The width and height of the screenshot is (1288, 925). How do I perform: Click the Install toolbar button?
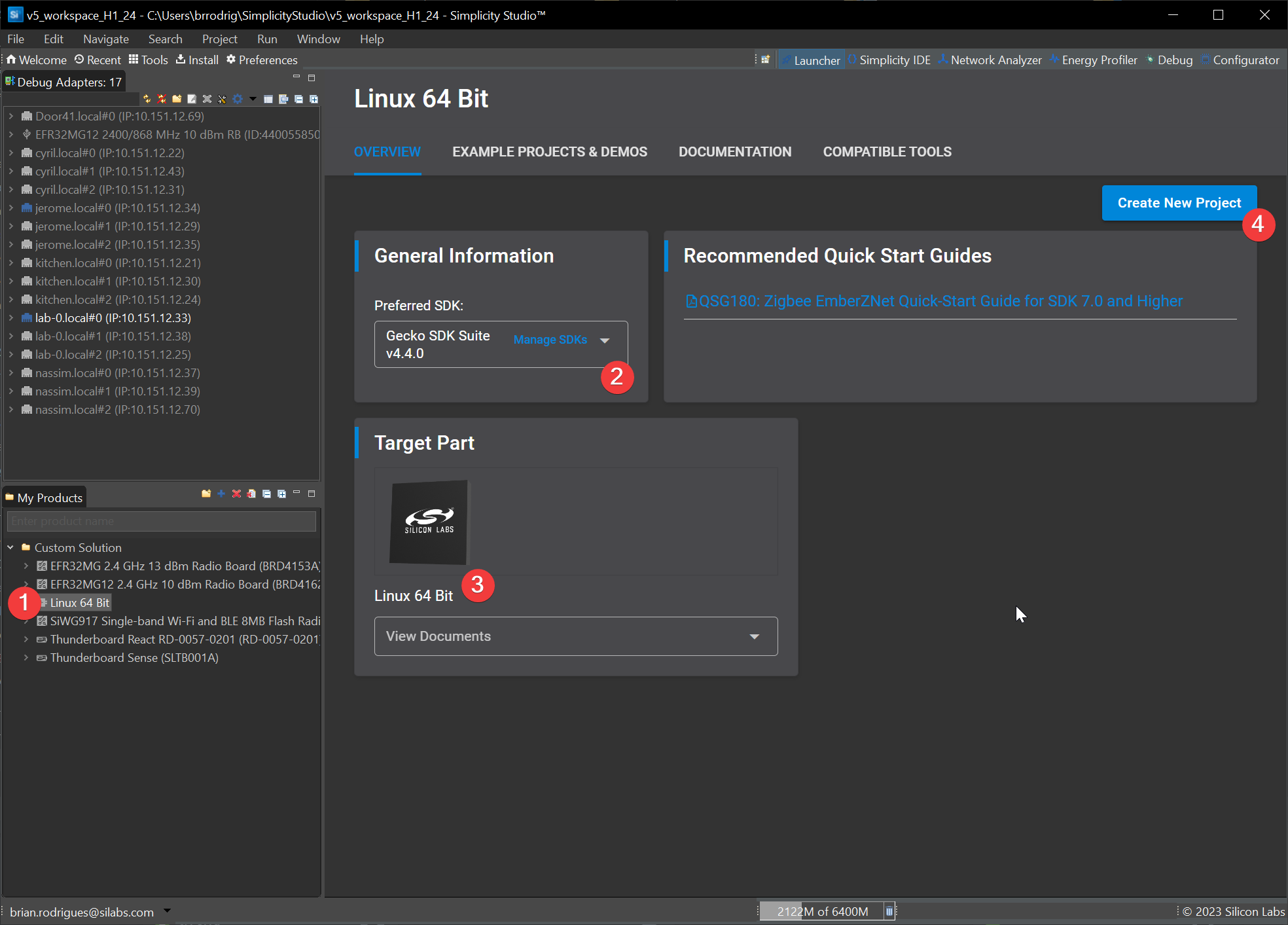pyautogui.click(x=197, y=60)
